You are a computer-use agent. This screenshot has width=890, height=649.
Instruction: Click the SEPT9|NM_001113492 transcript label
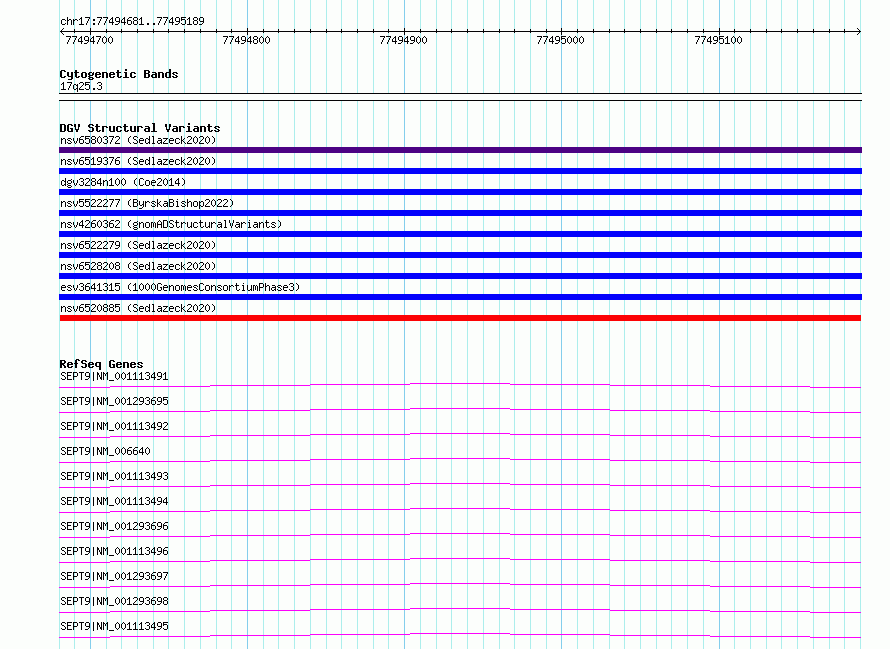(114, 426)
